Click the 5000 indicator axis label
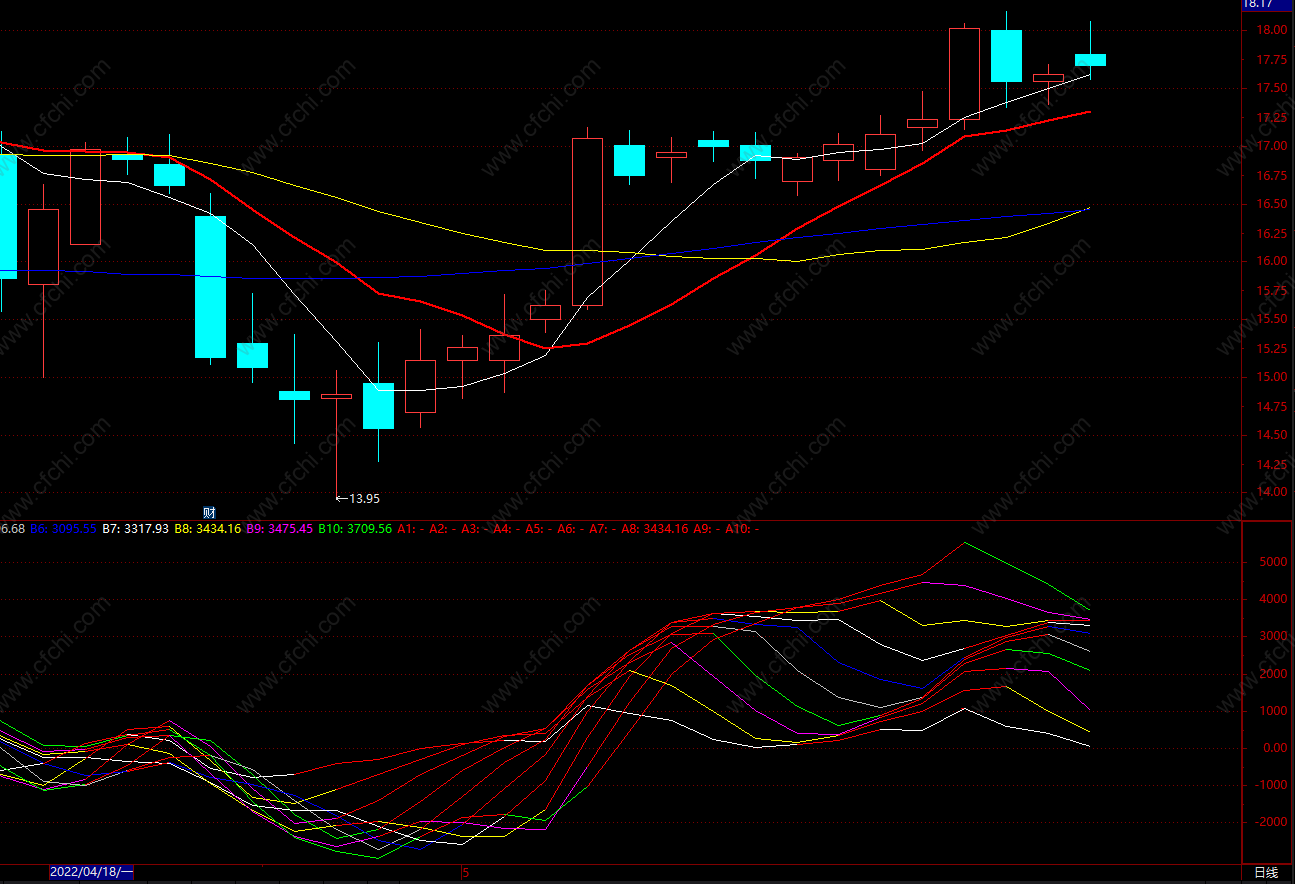Screen dimensions: 1295x884 pos(1273,562)
